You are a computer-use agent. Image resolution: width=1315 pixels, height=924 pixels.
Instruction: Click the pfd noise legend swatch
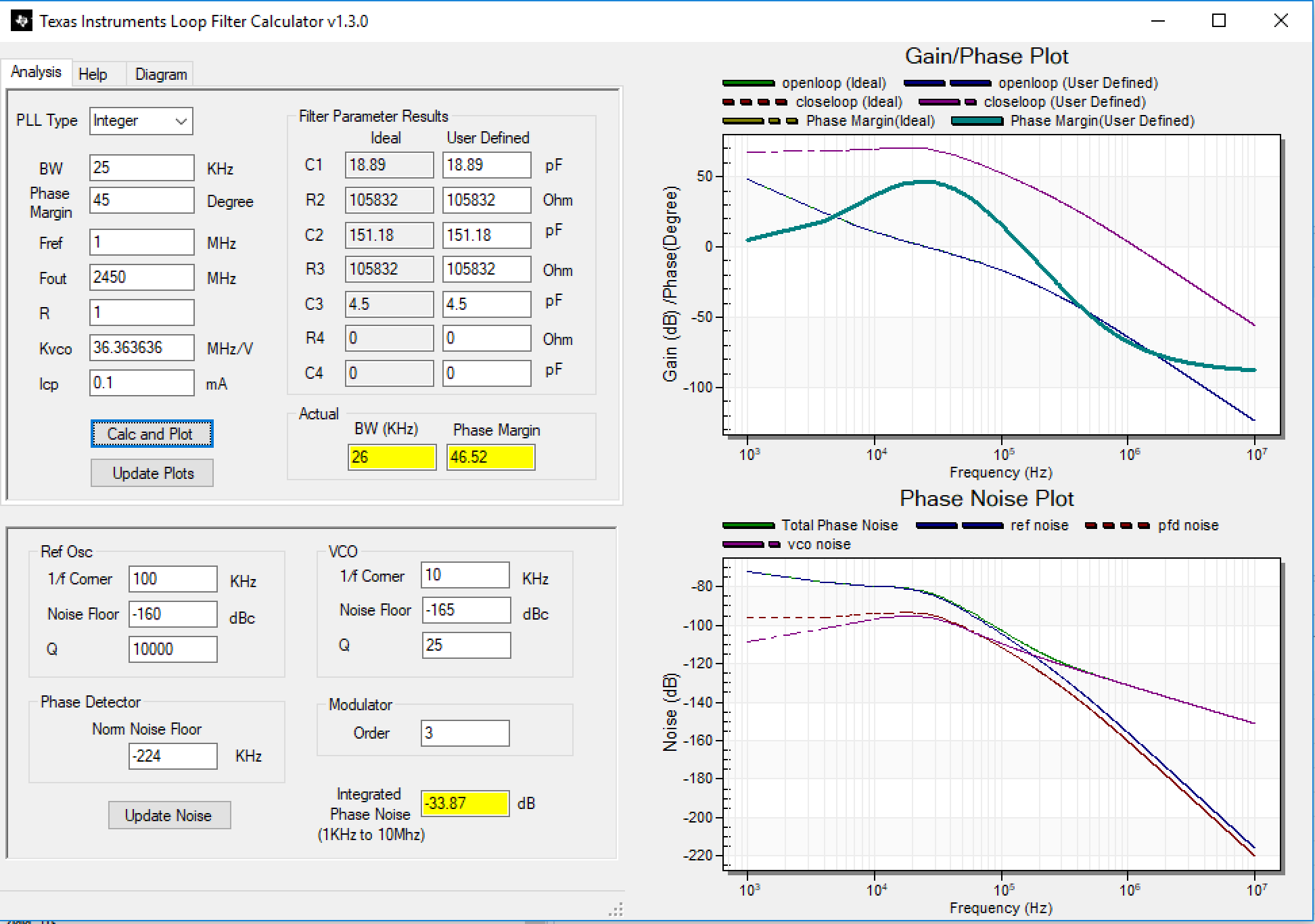click(x=1117, y=526)
